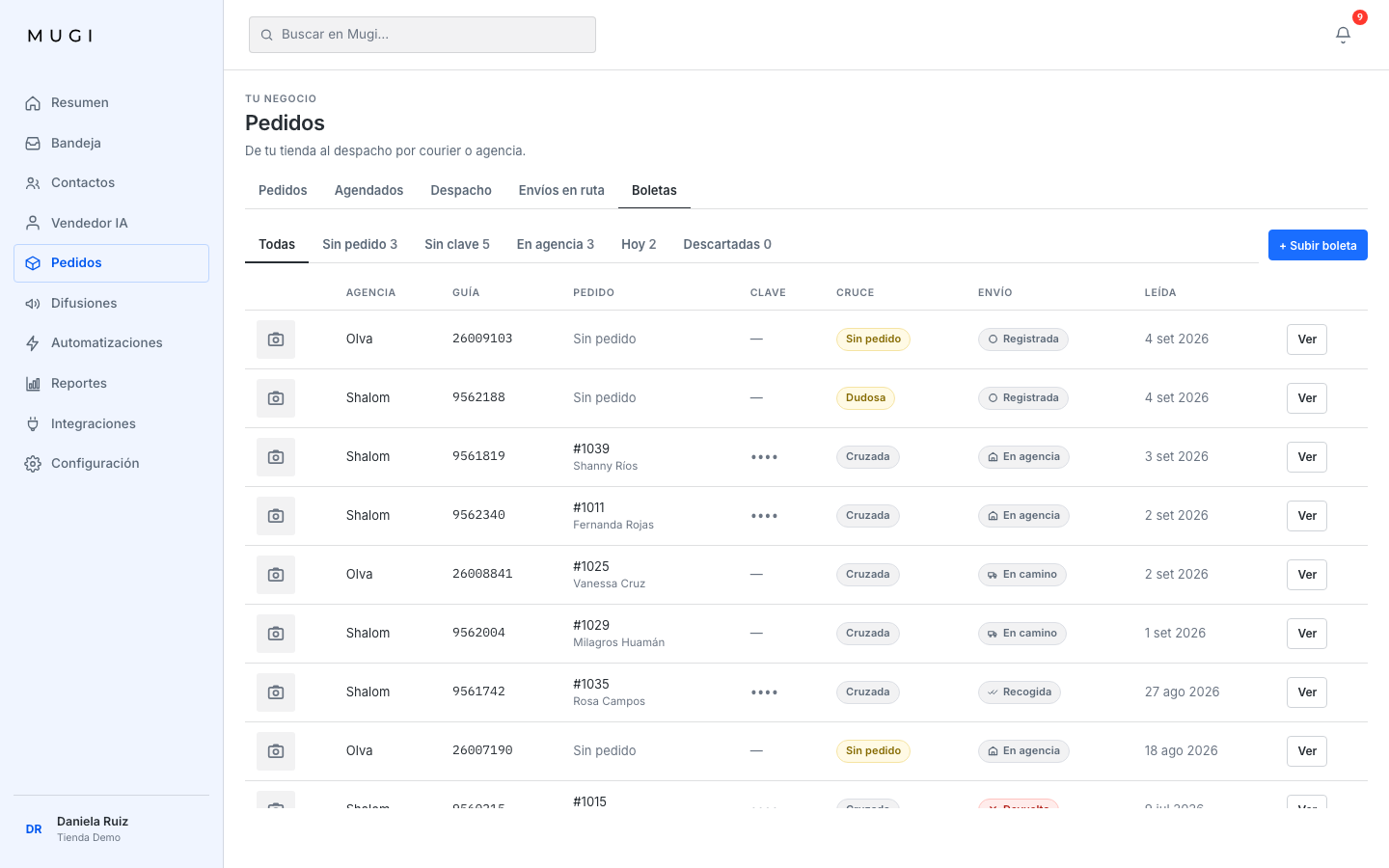Select the Boletas tab
Viewport: 1389px width, 868px height.
point(654,190)
